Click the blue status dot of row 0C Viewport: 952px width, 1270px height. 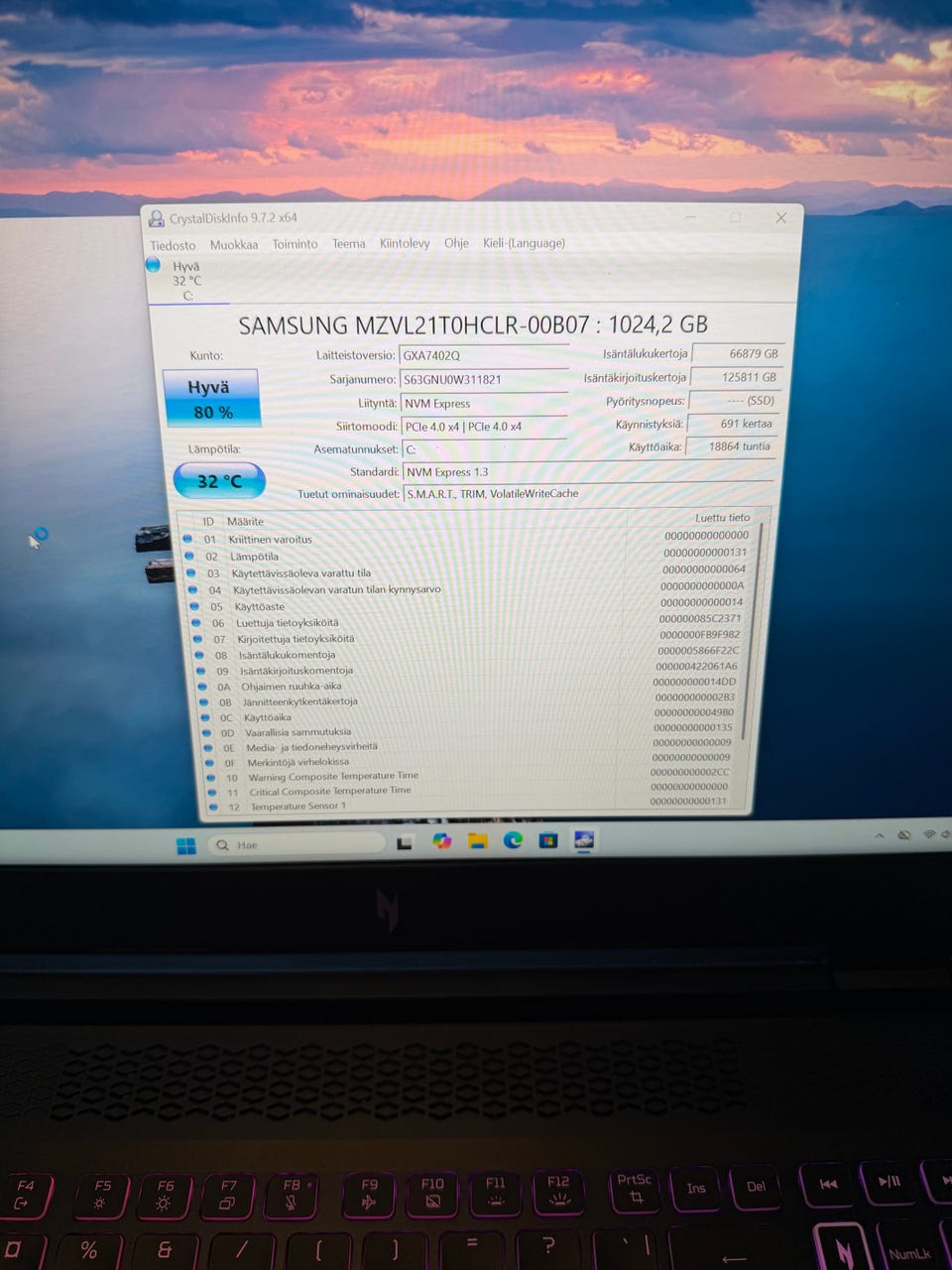pyautogui.click(x=205, y=715)
